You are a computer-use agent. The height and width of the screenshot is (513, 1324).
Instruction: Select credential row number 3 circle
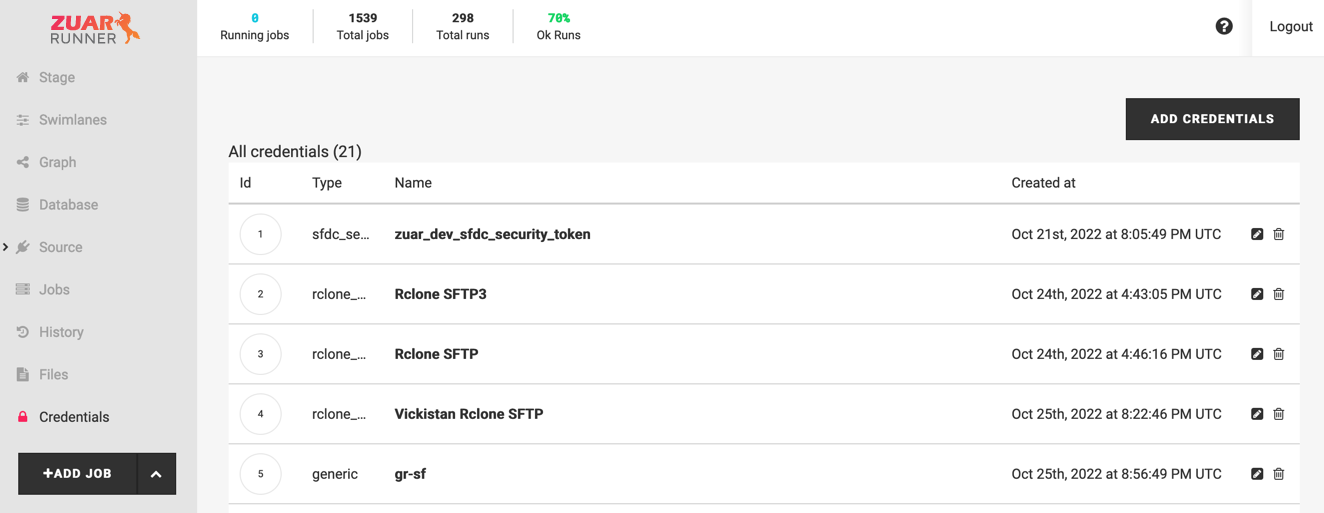coord(260,354)
